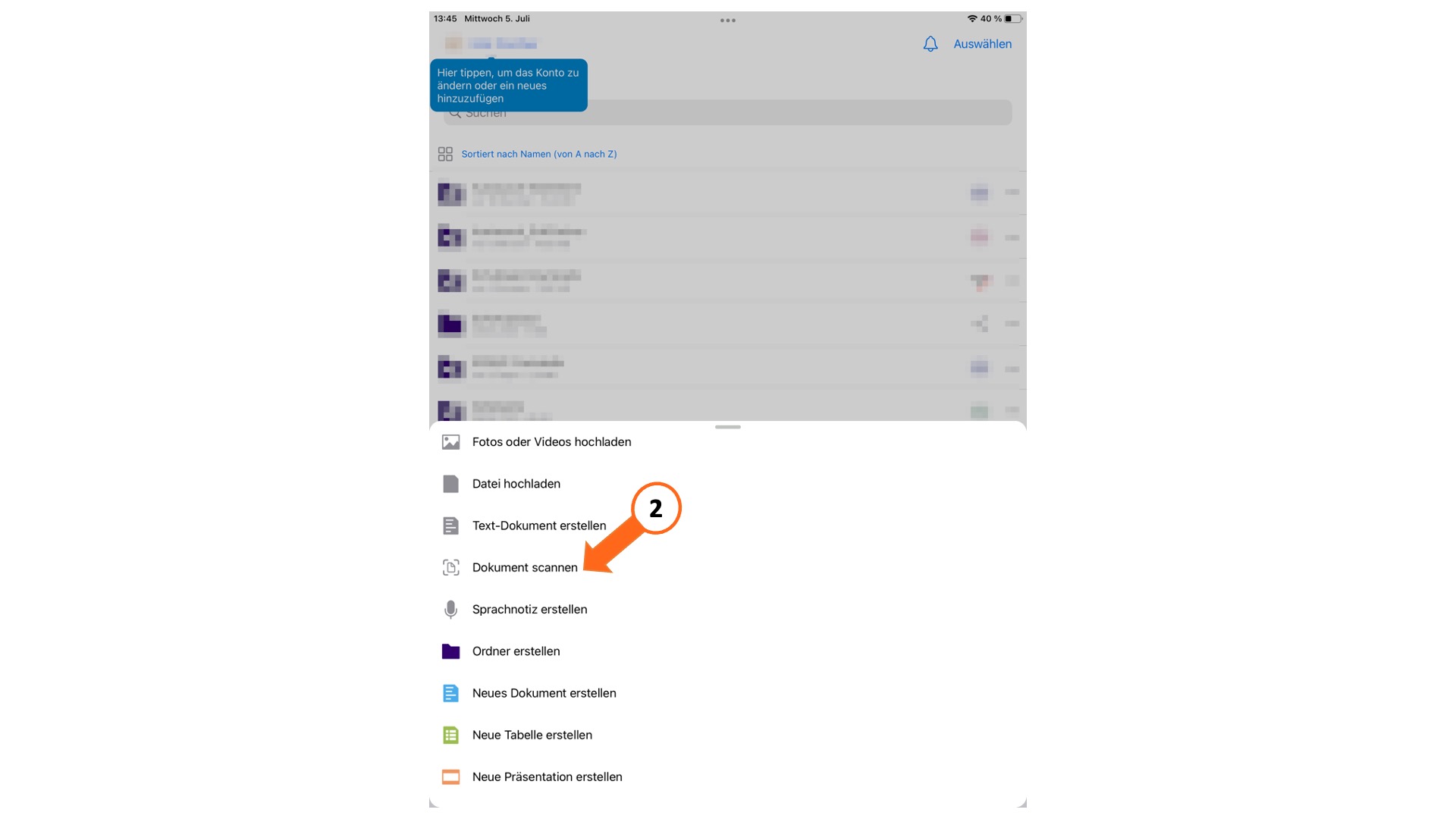Viewport: 1456px width, 819px height.
Task: Tap the green spreadsheet icon
Action: [450, 735]
